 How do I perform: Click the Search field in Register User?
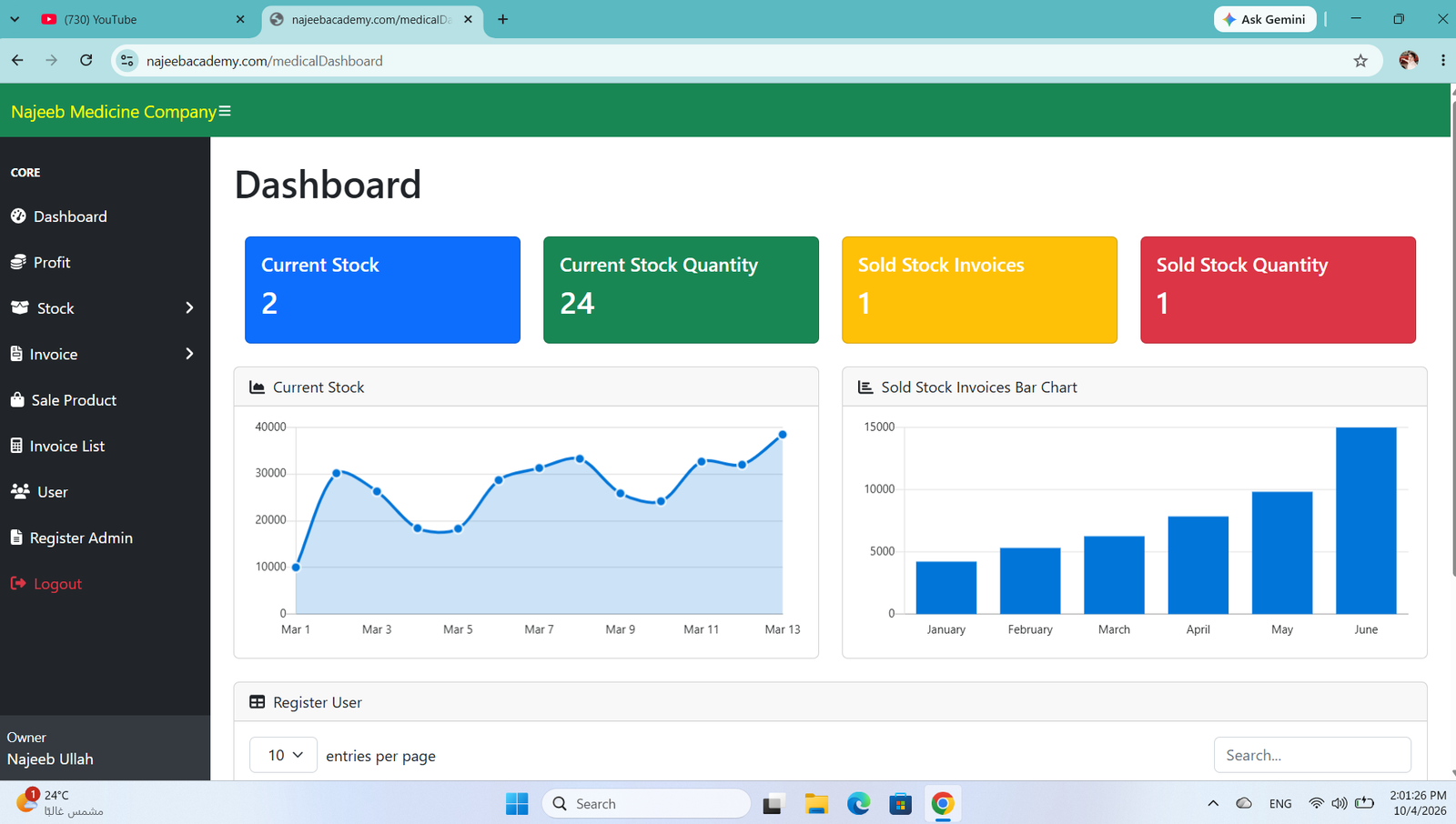click(1312, 755)
